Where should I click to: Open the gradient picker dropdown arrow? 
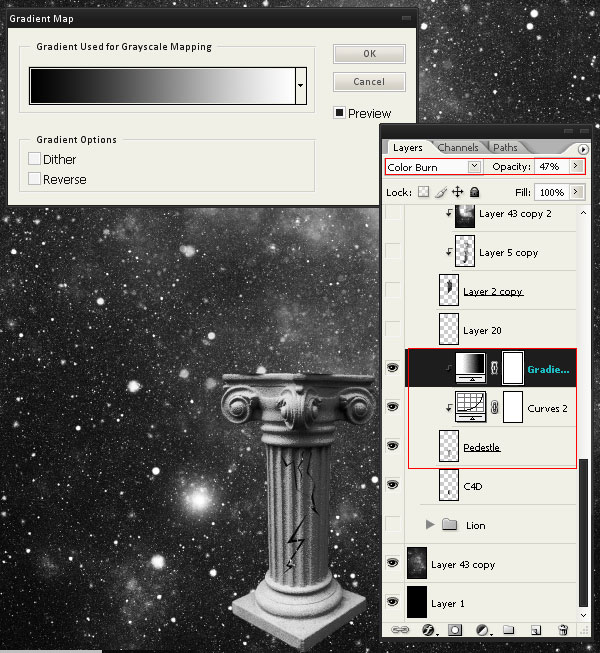click(301, 86)
